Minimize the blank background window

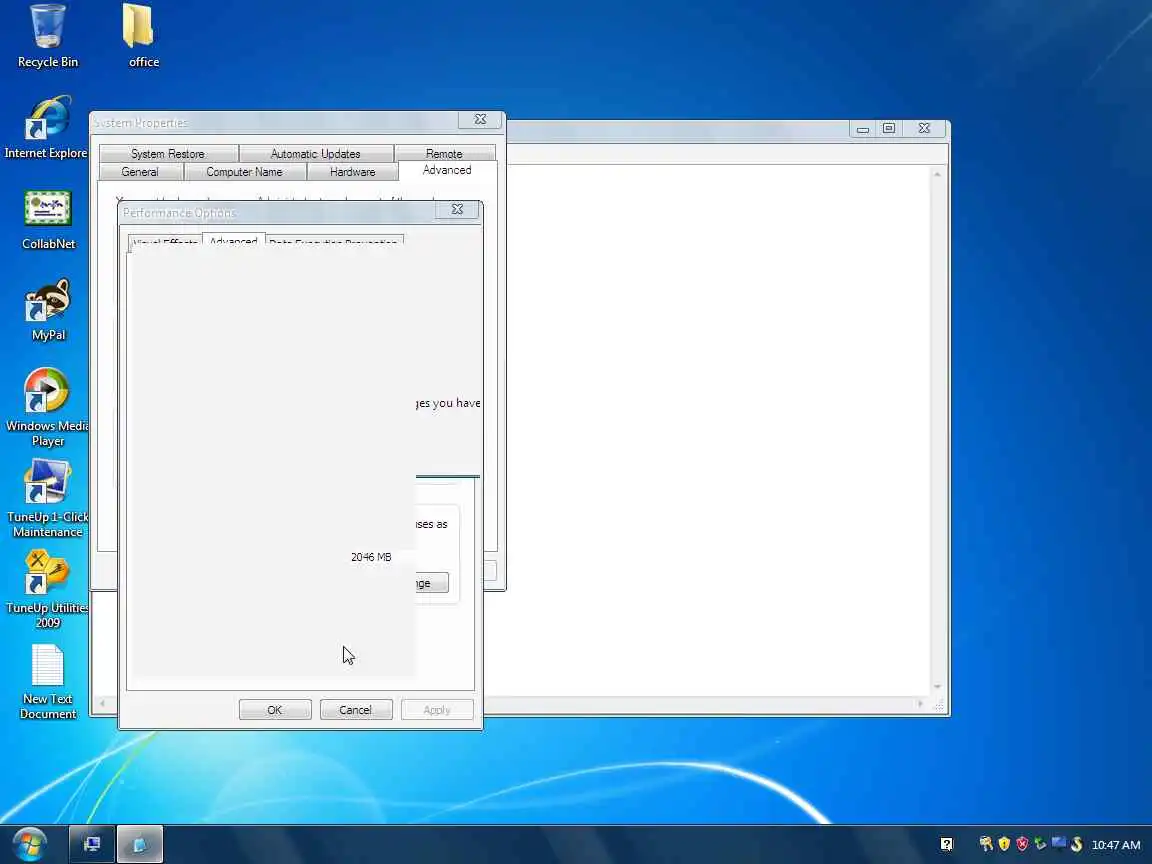863,129
